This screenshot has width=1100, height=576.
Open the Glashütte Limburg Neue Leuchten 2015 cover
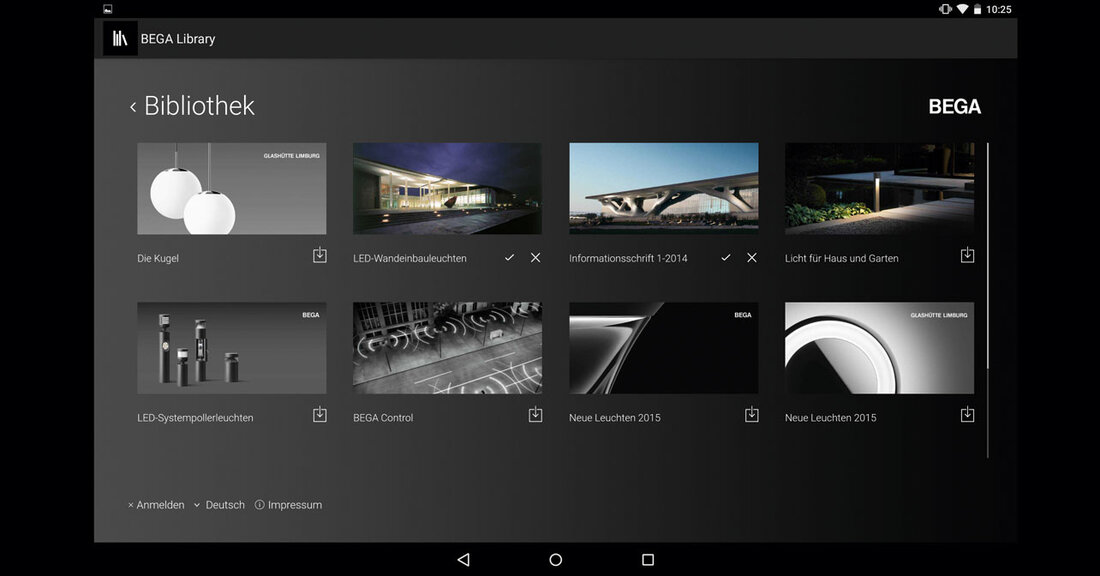(x=879, y=348)
